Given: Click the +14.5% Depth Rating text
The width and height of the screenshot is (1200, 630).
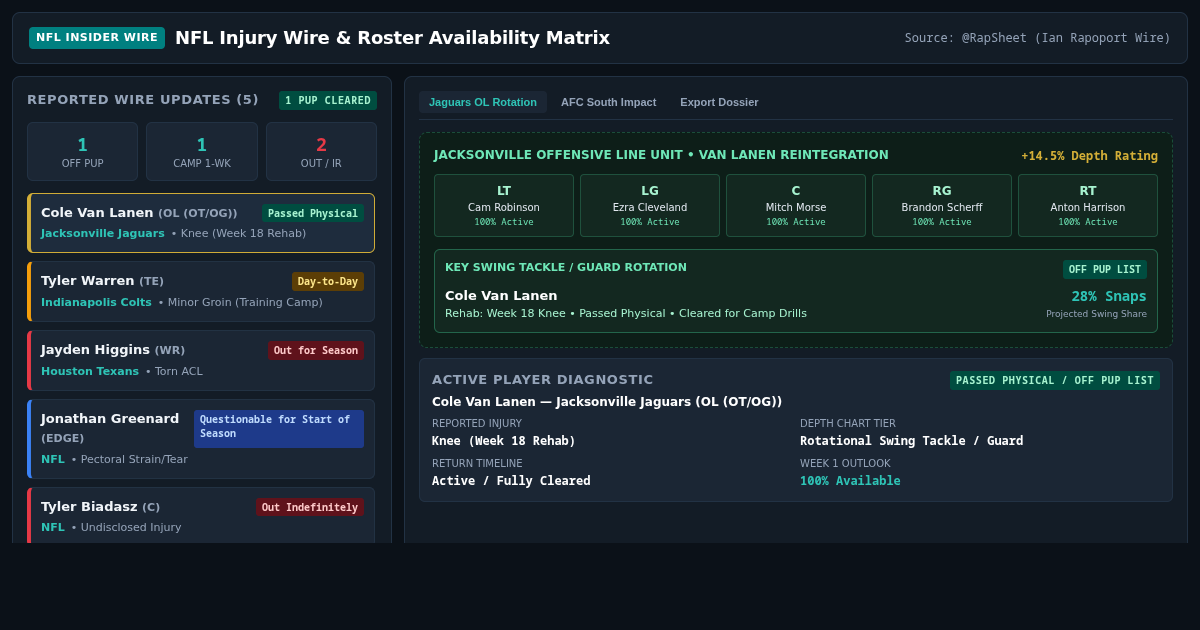Looking at the screenshot, I should click(x=1089, y=156).
